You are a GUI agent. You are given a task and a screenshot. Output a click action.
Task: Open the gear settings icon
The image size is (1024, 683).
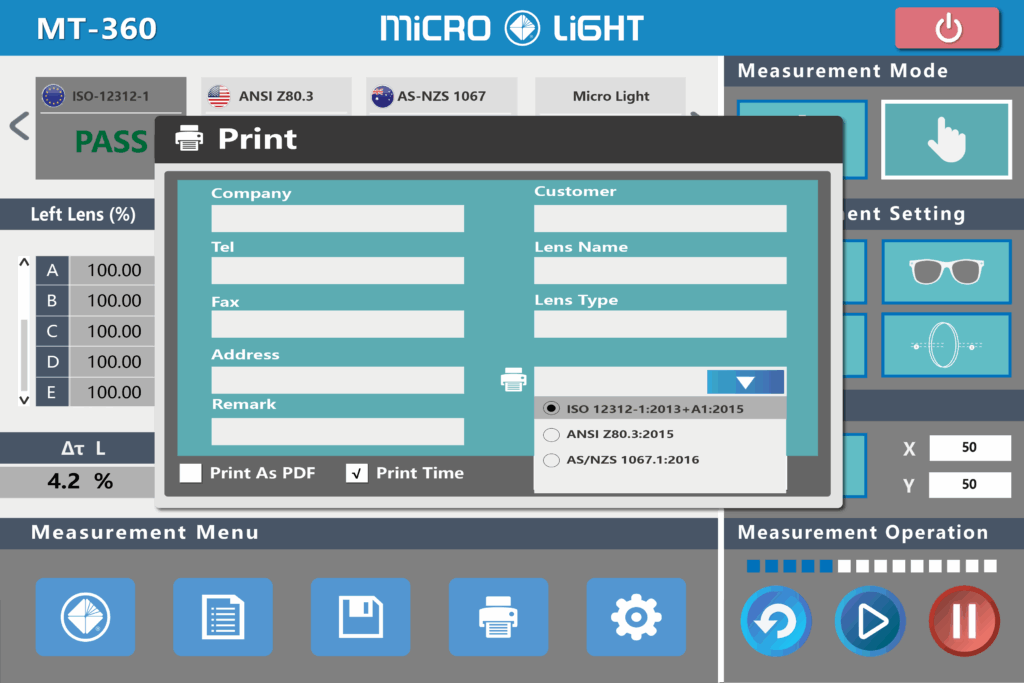tap(636, 617)
